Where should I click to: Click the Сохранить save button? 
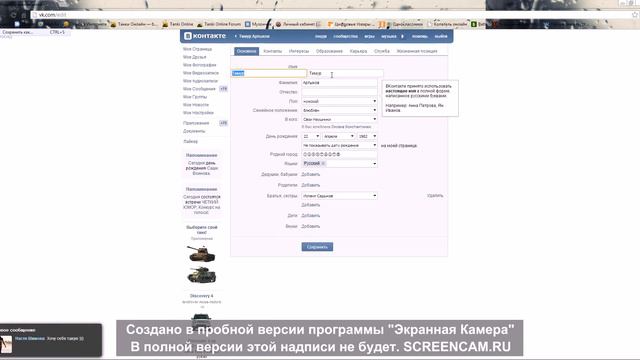pos(317,247)
